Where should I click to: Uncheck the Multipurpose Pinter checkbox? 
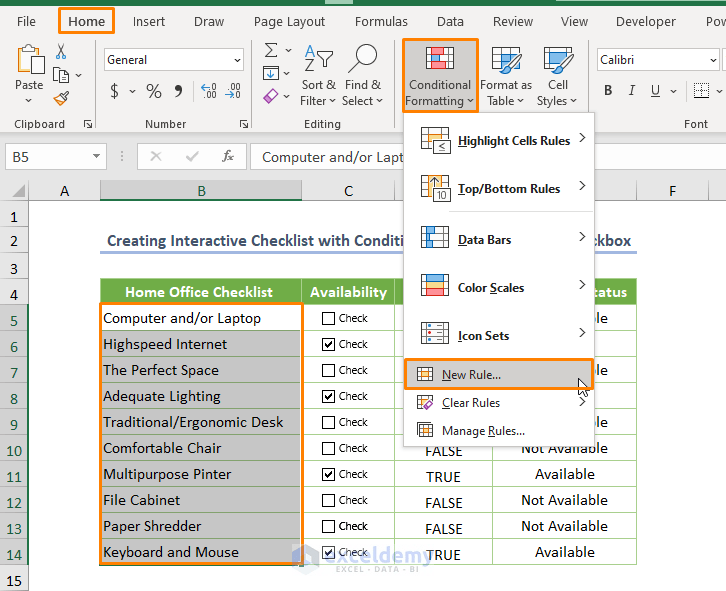[x=328, y=474]
